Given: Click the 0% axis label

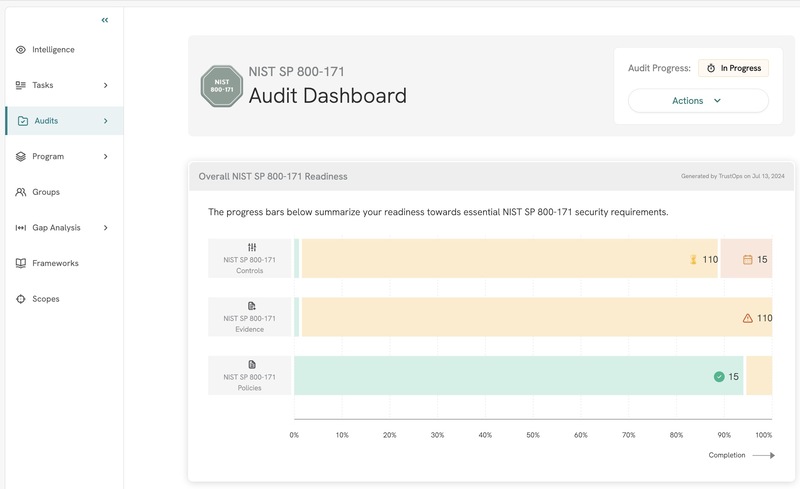Looking at the screenshot, I should pyautogui.click(x=294, y=435).
